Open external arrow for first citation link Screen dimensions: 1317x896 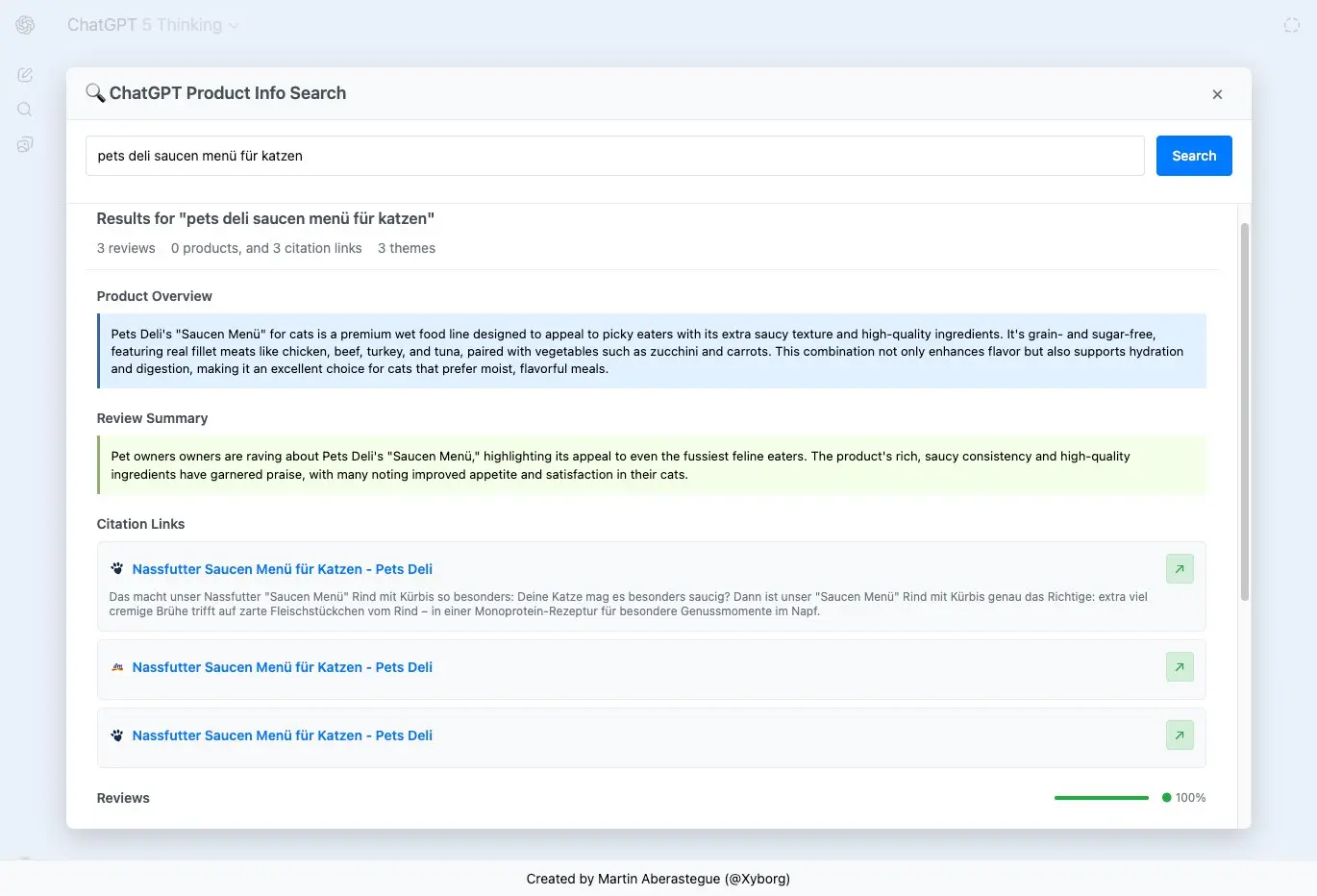click(x=1180, y=569)
